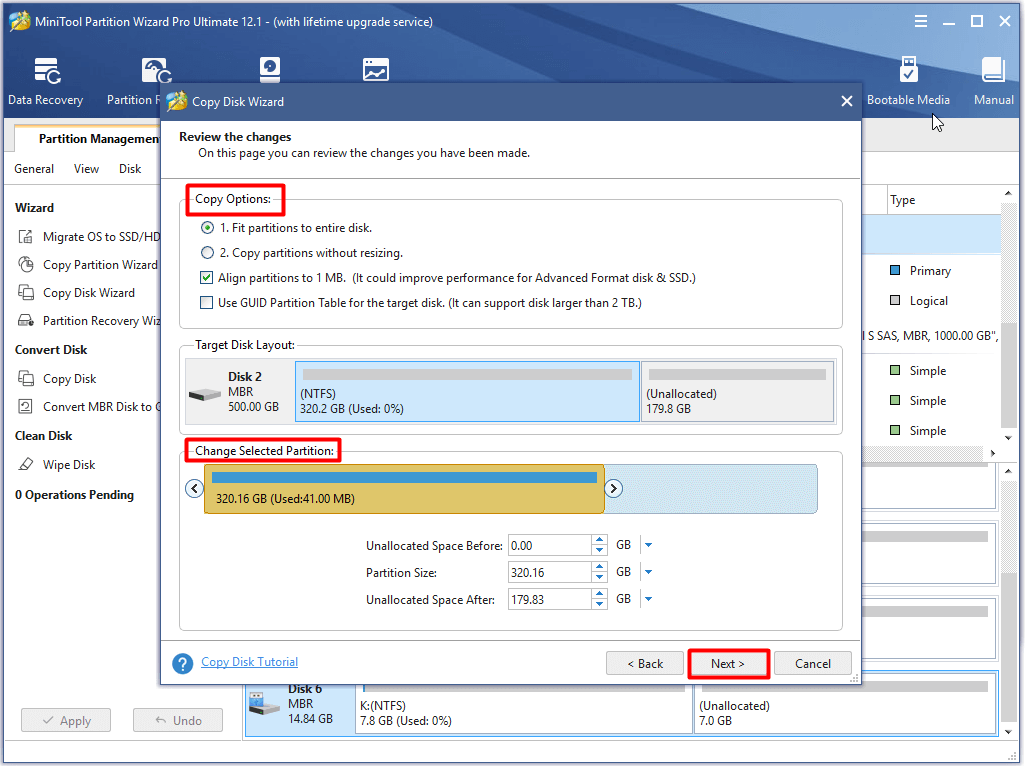The width and height of the screenshot is (1025, 766).
Task: Click the Undo button
Action: click(x=178, y=720)
